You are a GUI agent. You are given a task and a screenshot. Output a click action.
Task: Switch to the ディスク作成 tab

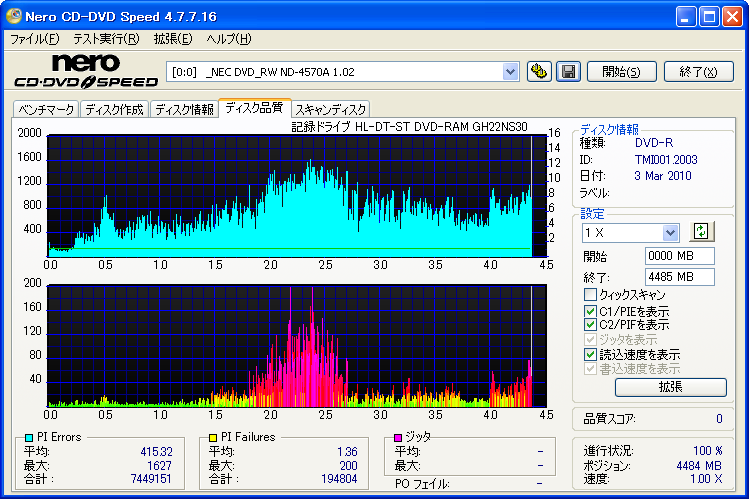coord(115,109)
